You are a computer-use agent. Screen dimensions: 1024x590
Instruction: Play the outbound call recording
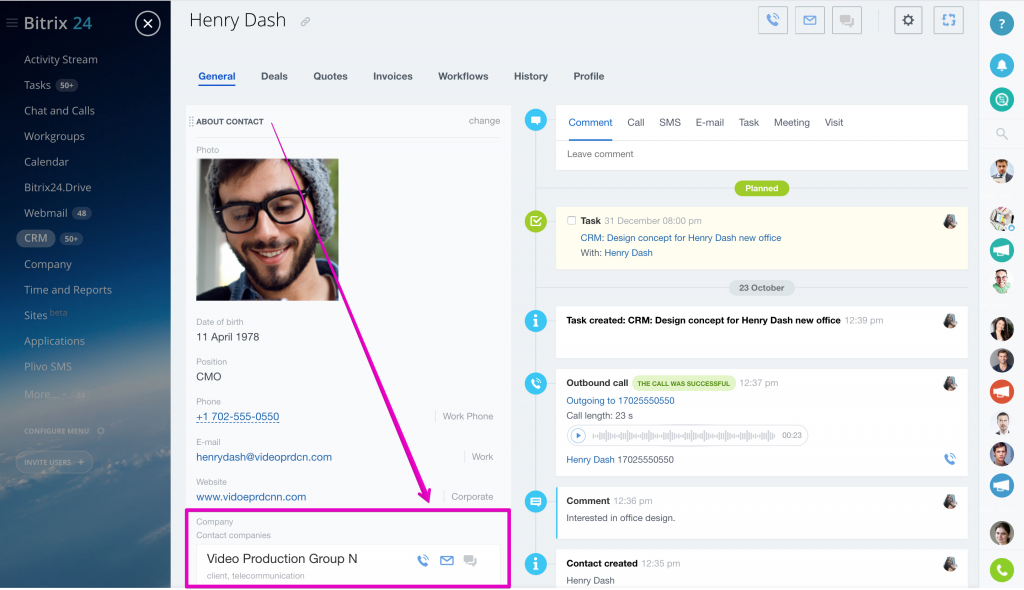(x=578, y=435)
